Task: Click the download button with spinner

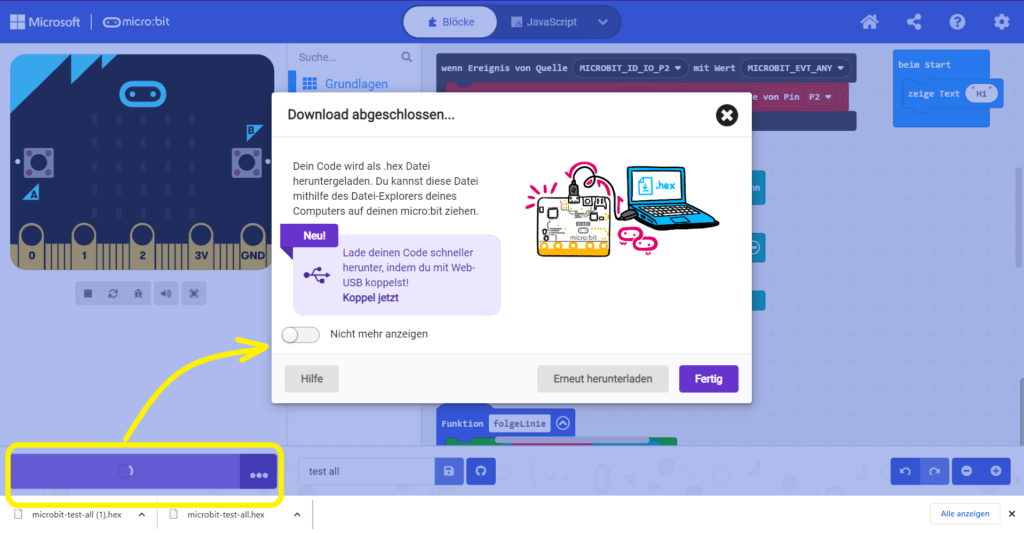Action: click(x=125, y=471)
